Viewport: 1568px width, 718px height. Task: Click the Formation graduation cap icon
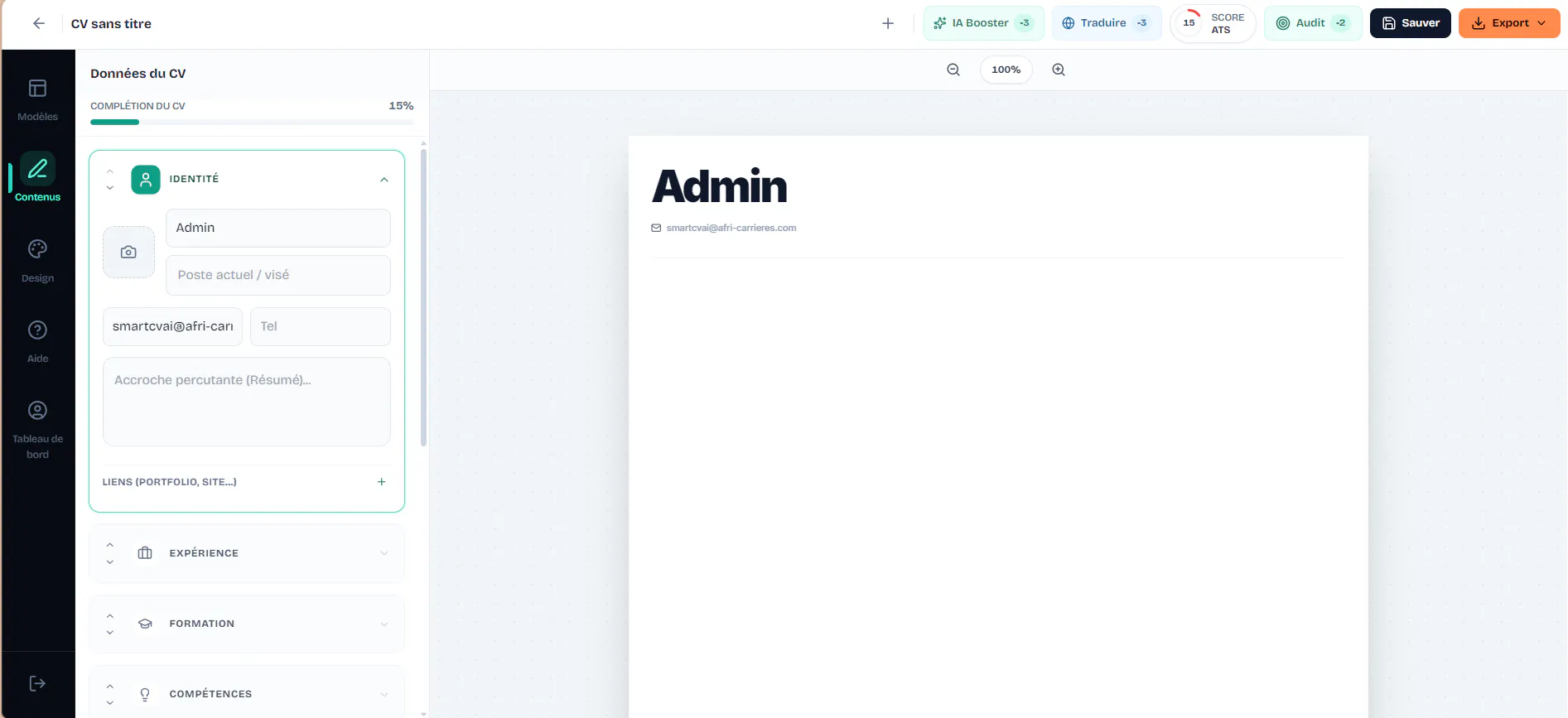tap(145, 624)
